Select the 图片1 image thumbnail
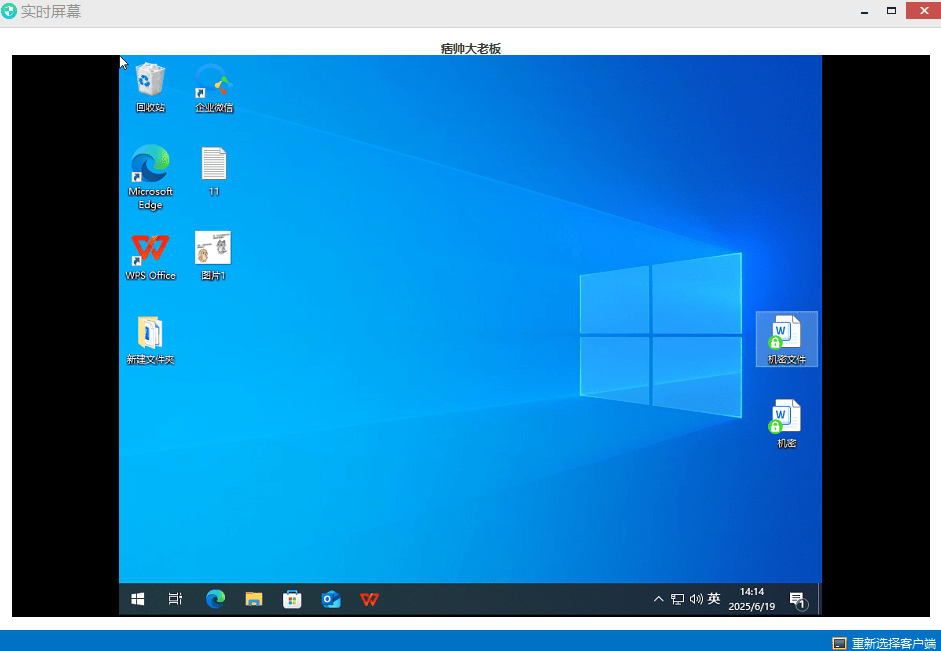Screen dimensions: 941x651 point(213,249)
